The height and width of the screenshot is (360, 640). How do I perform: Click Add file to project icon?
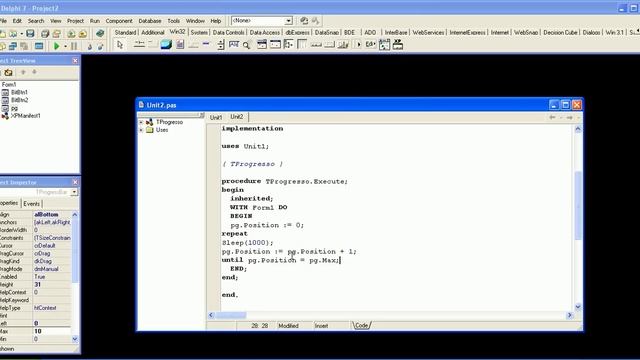point(71,33)
